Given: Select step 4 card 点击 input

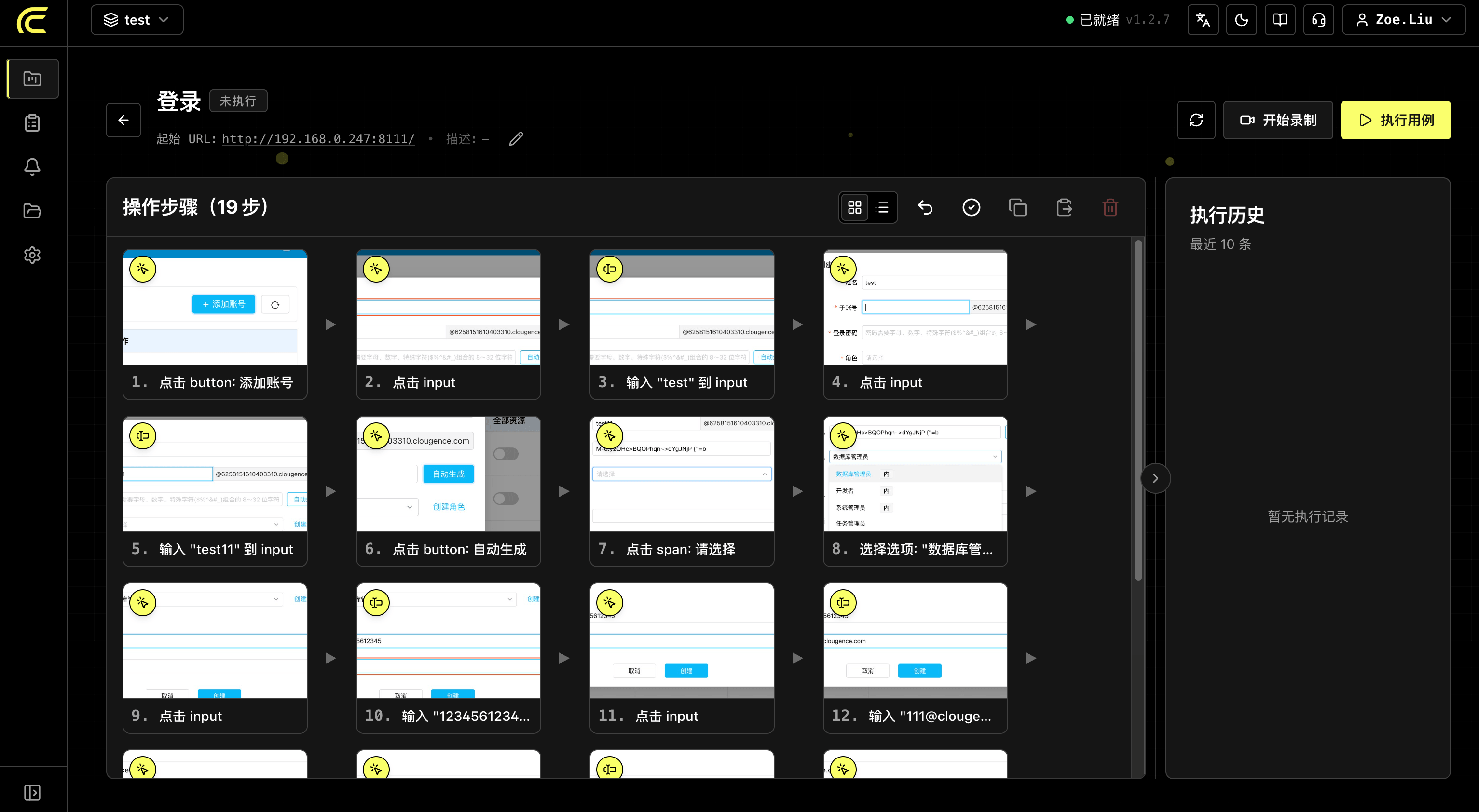Looking at the screenshot, I should [915, 324].
